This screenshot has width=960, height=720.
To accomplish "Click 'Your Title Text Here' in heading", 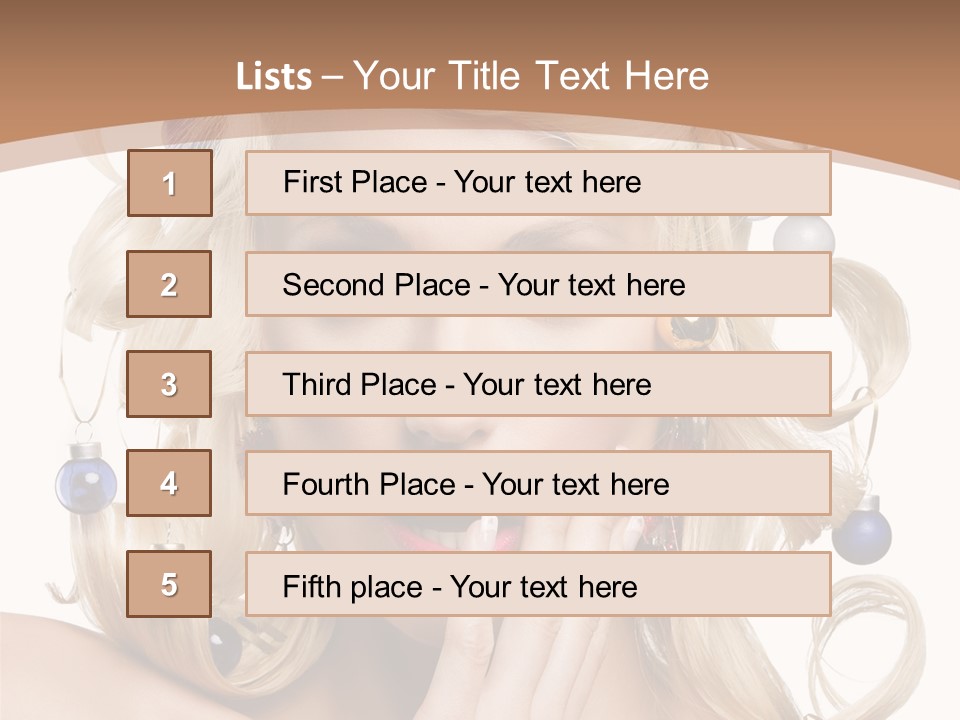I will pos(531,76).
